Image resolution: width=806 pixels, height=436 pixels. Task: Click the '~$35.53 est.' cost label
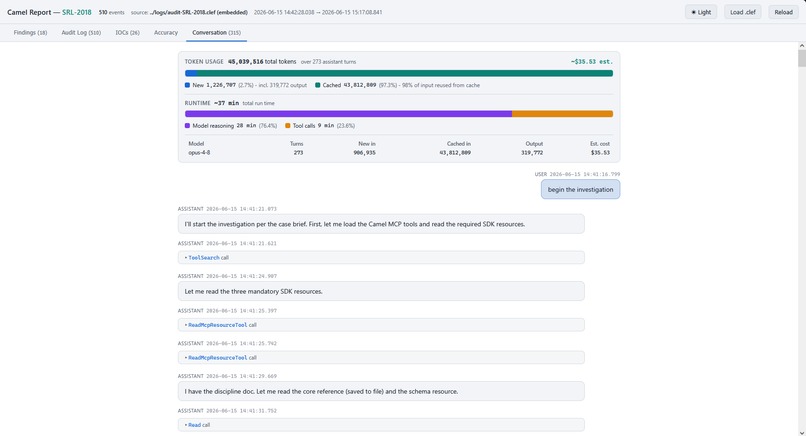click(x=591, y=62)
